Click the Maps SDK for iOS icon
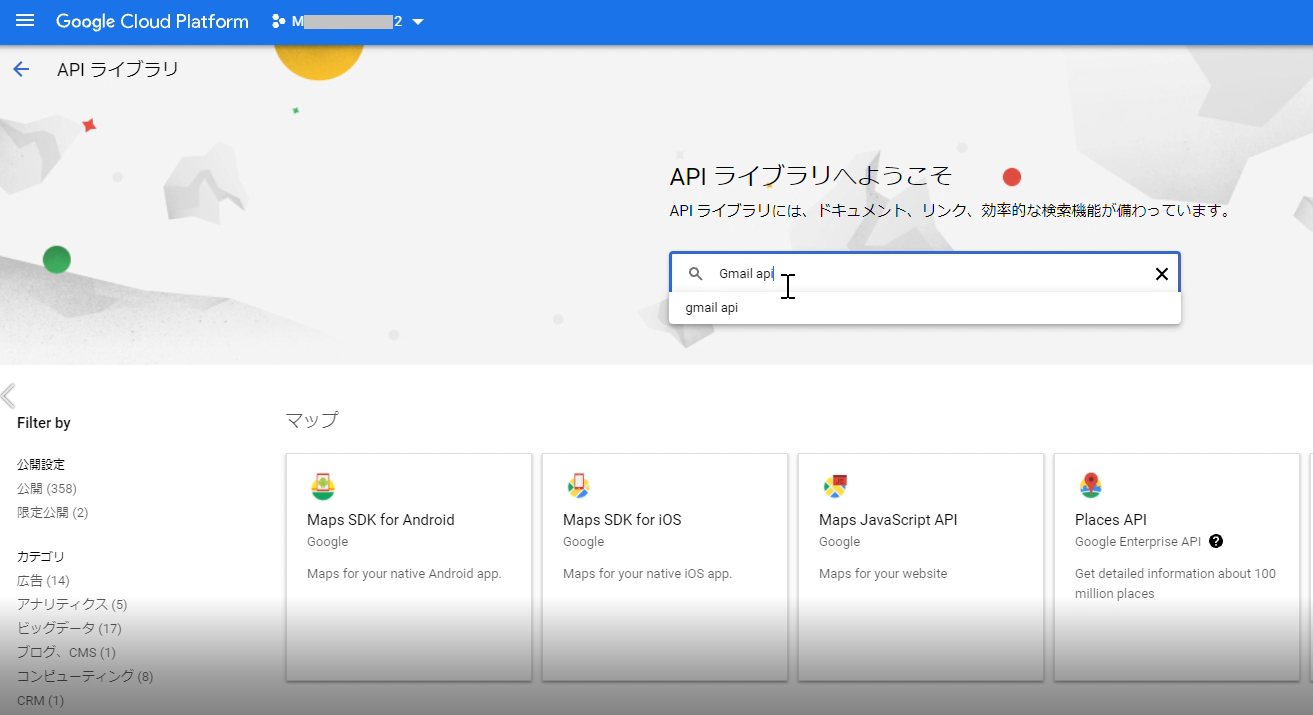1313x715 pixels. point(578,486)
